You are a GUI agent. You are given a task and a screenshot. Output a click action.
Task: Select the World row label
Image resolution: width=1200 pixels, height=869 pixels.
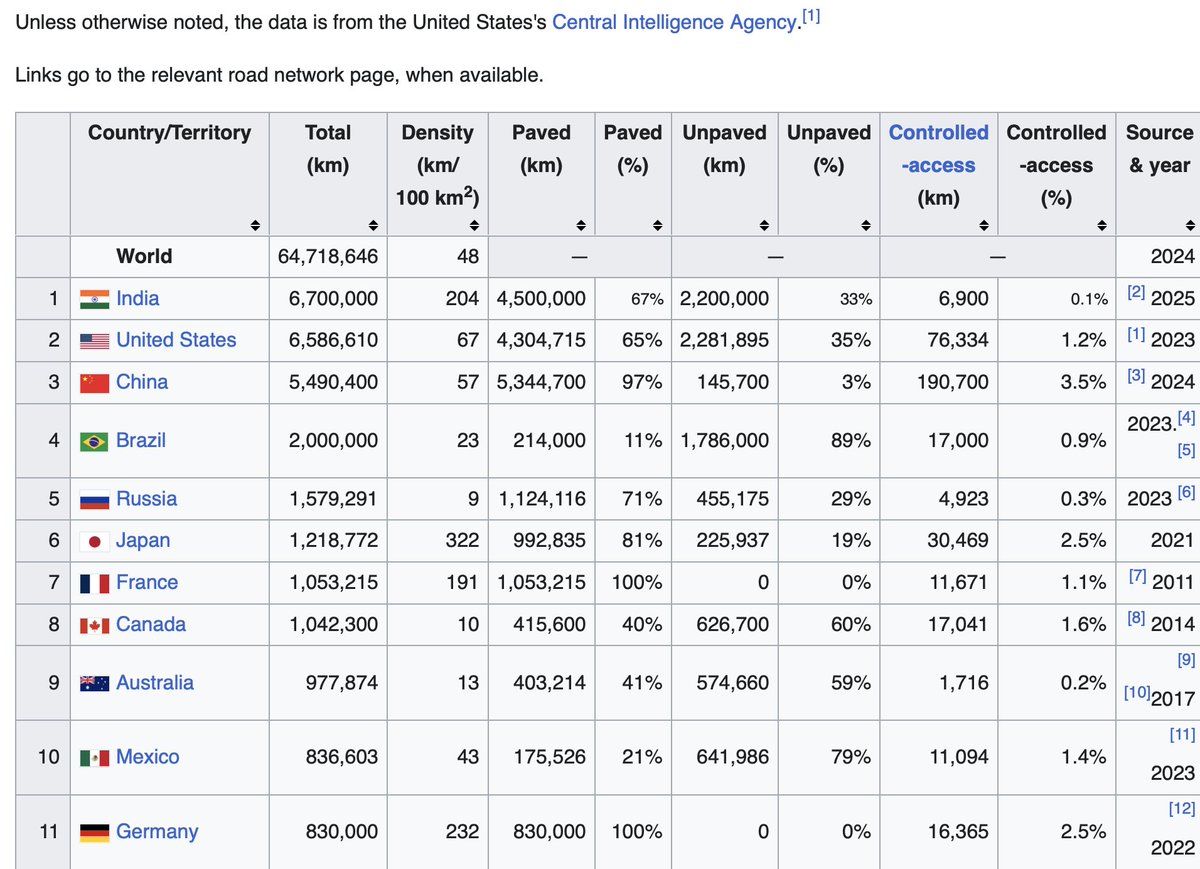coord(144,257)
